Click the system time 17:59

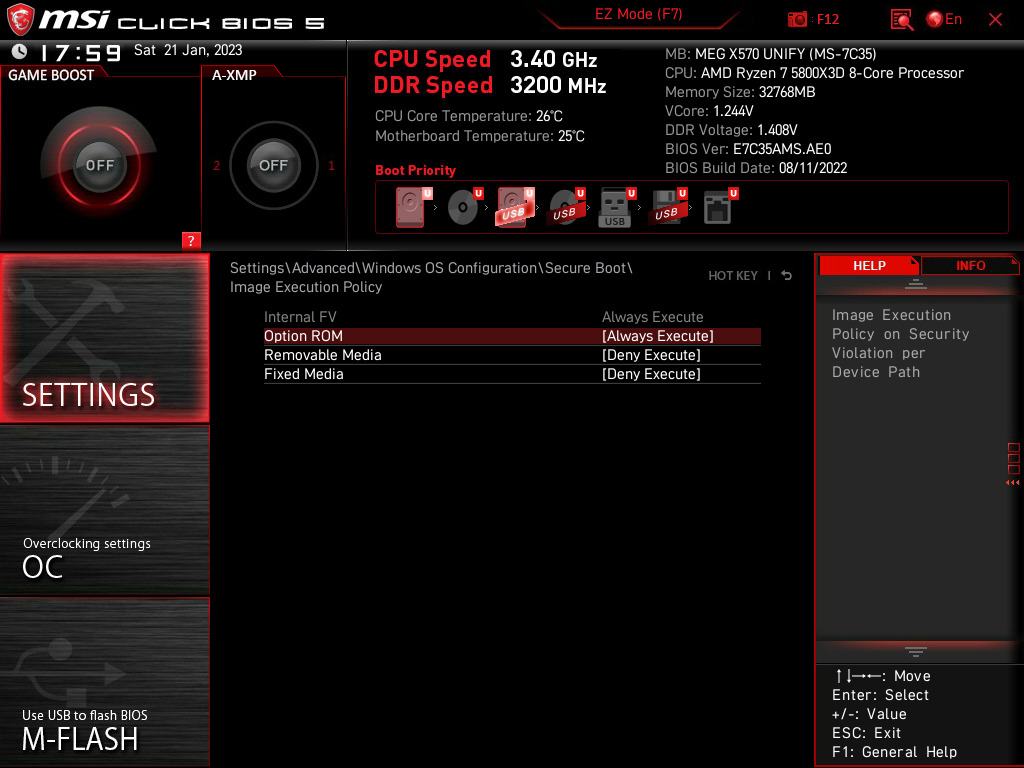pyautogui.click(x=80, y=52)
